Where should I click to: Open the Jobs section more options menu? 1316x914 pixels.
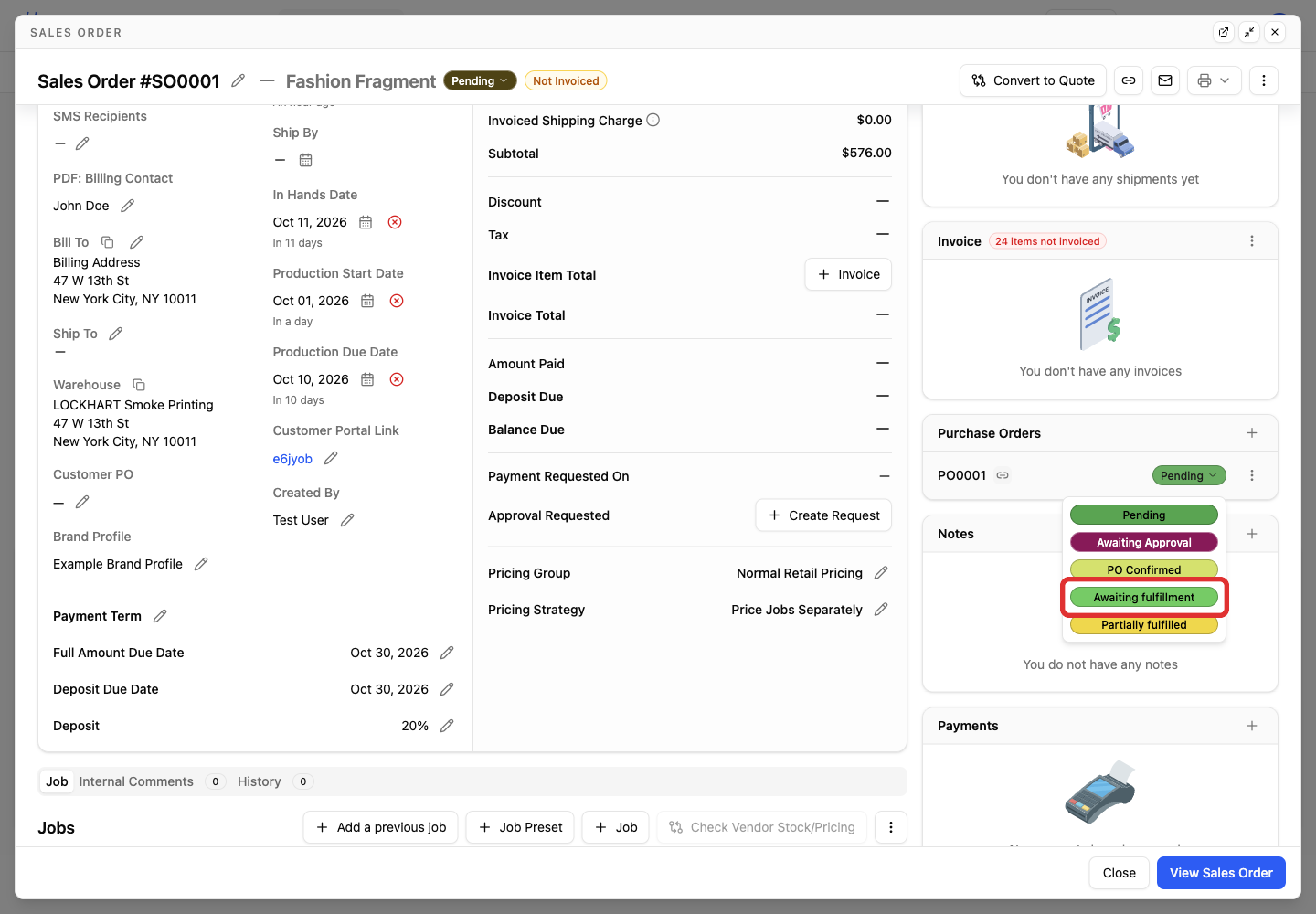click(x=891, y=827)
